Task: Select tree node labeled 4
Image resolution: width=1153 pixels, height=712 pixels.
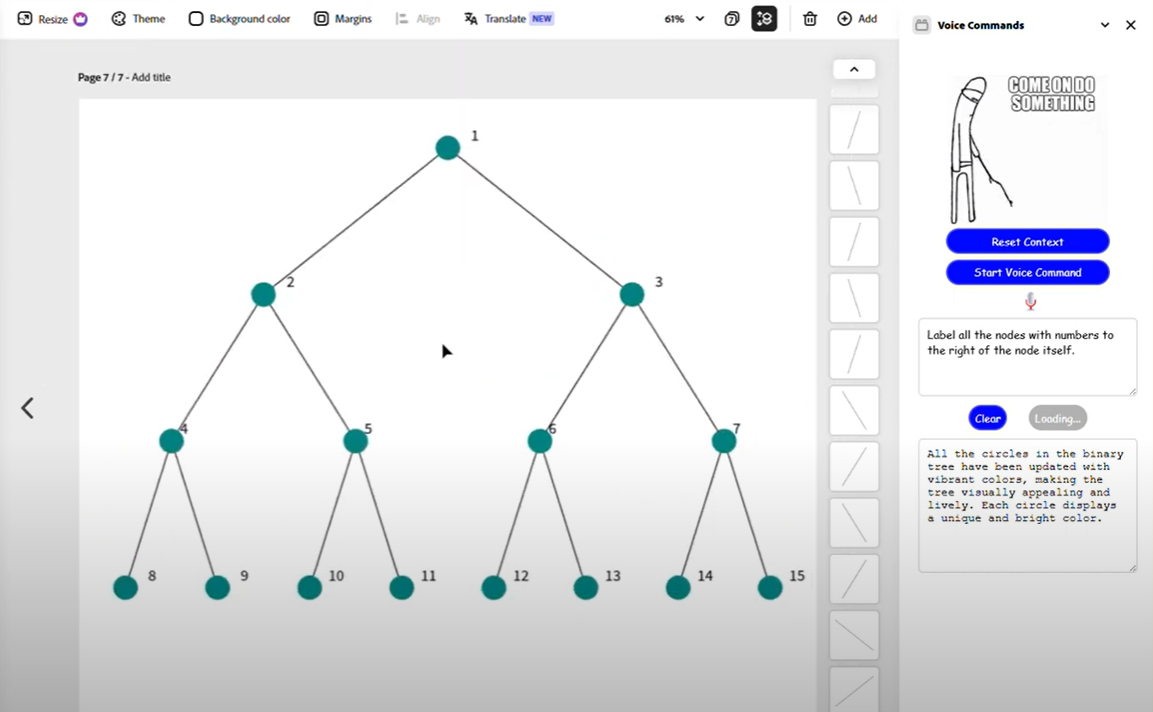Action: point(171,441)
